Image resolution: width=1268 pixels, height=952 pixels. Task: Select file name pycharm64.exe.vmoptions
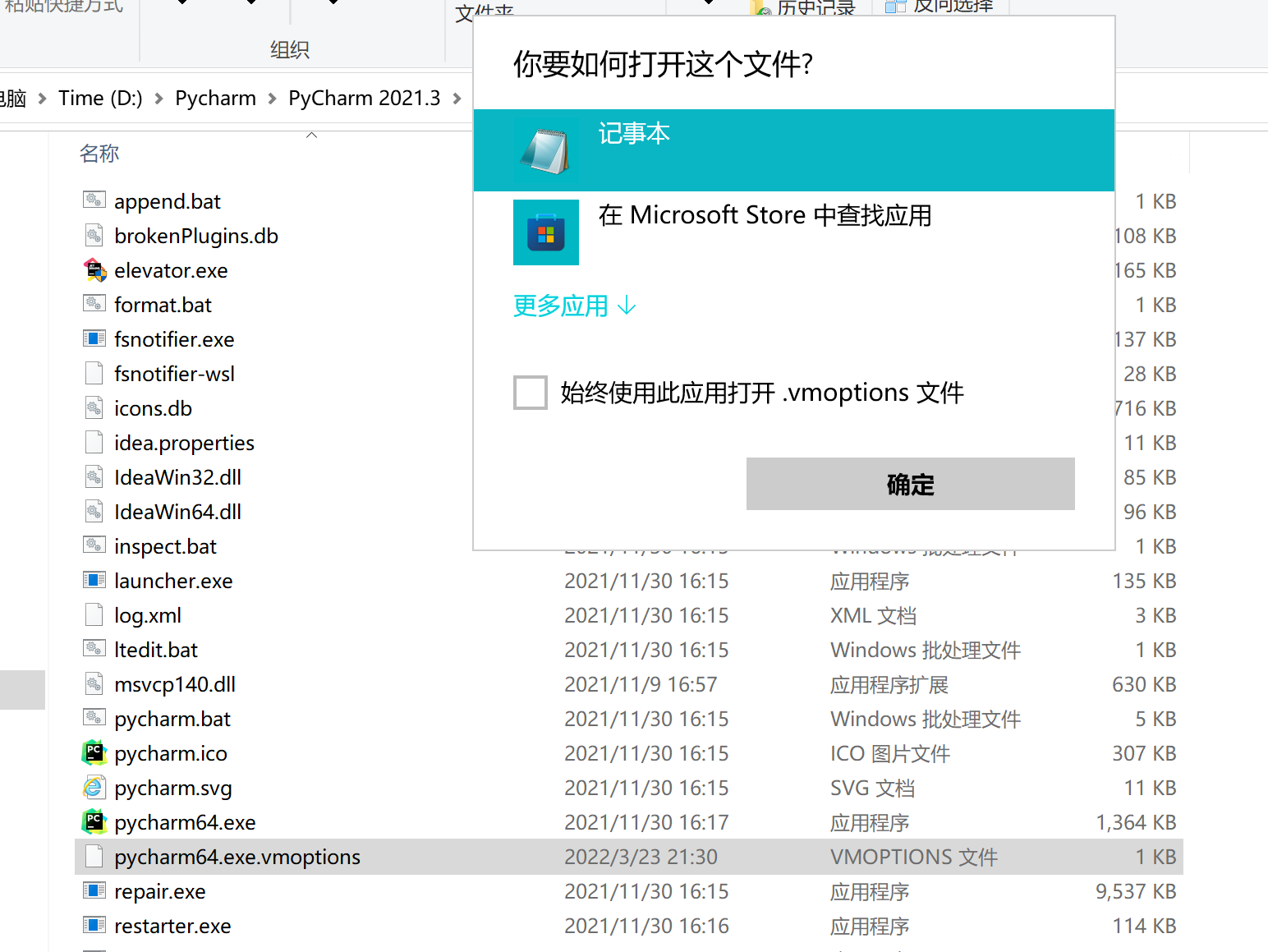[x=237, y=857]
